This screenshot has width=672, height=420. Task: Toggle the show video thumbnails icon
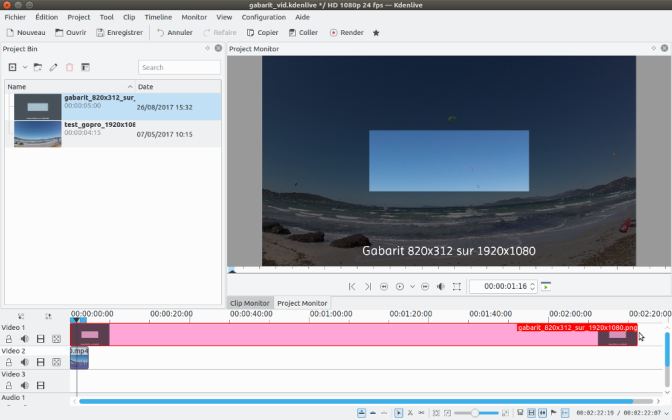pyautogui.click(x=531, y=413)
